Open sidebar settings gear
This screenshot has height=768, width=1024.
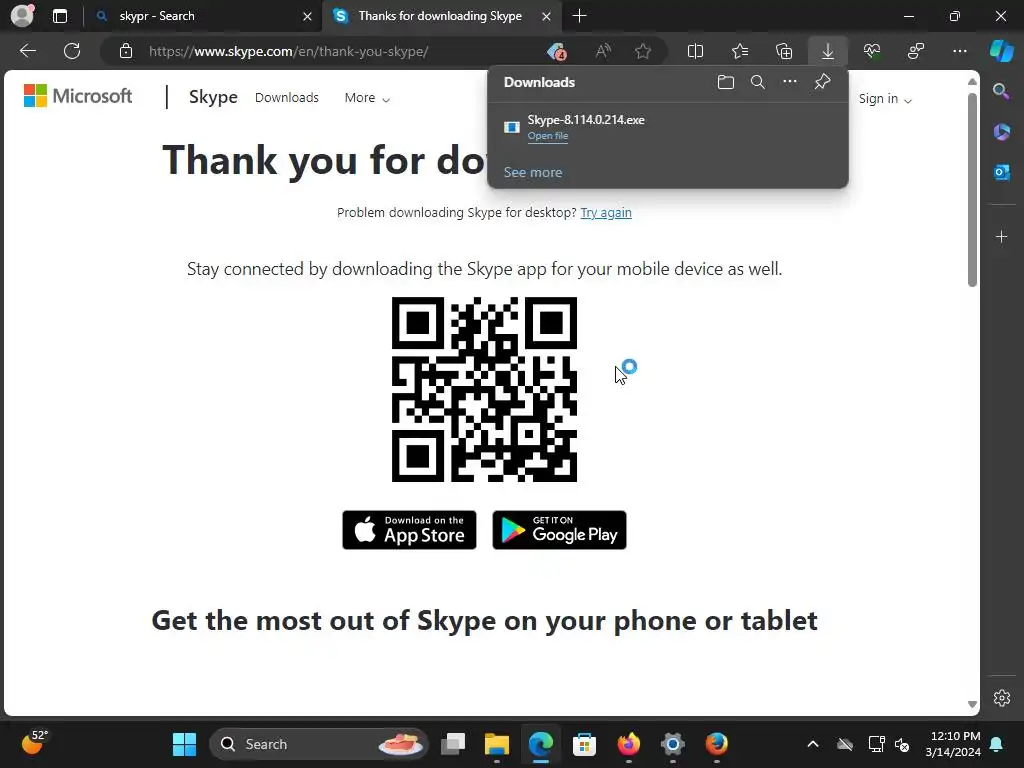pos(1002,697)
